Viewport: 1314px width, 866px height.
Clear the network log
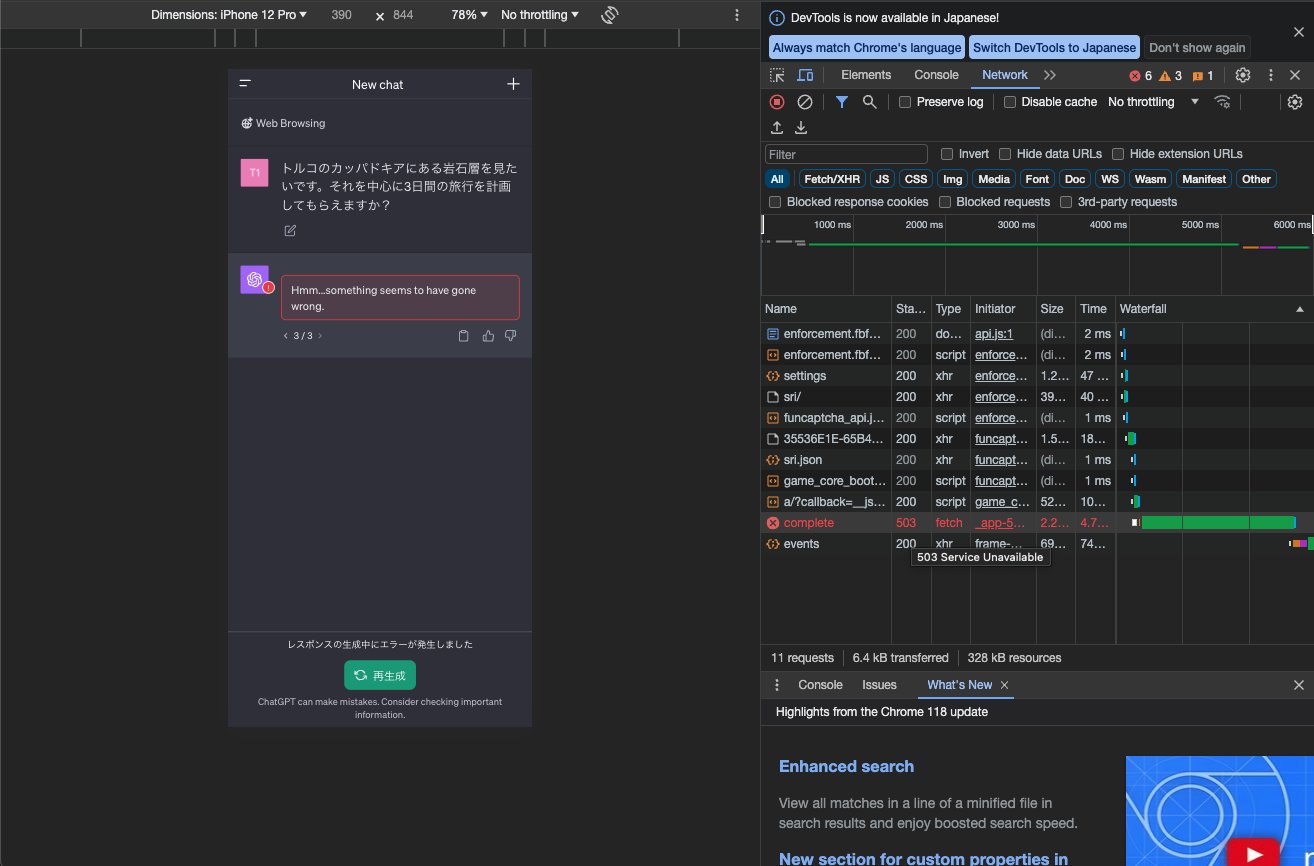(x=805, y=102)
